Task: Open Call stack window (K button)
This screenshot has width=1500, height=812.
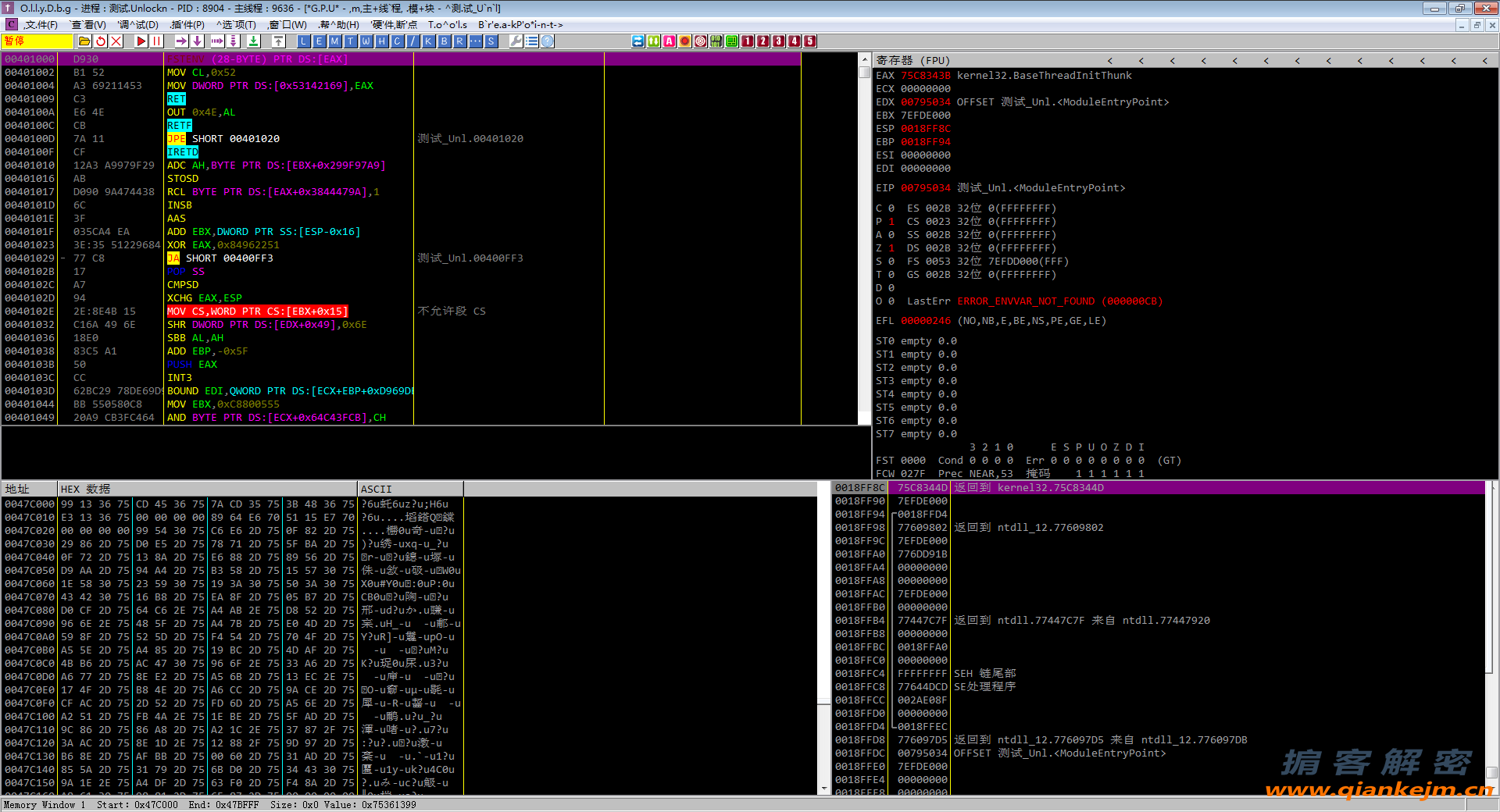Action: coord(428,41)
